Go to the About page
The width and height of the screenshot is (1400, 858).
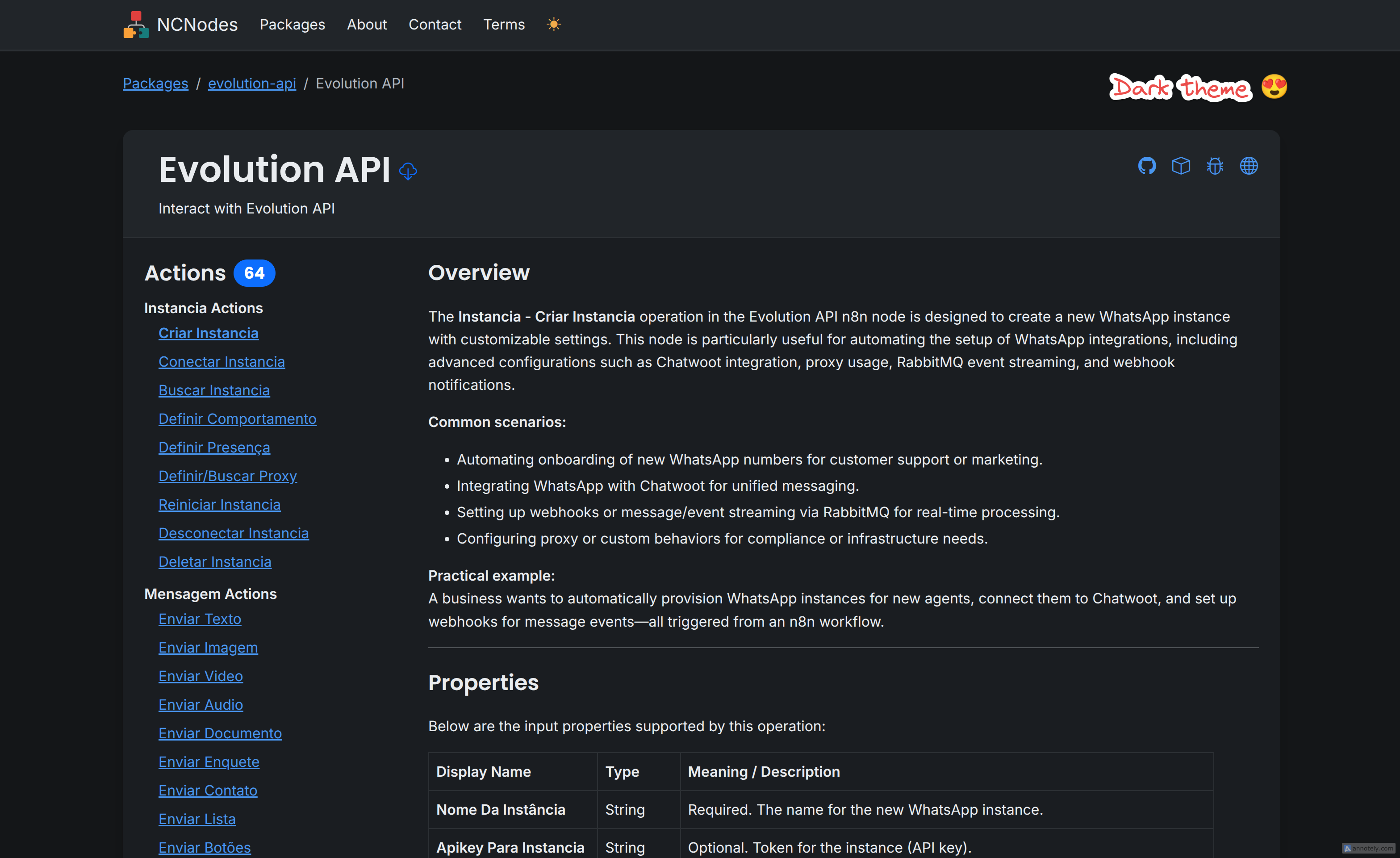[367, 25]
